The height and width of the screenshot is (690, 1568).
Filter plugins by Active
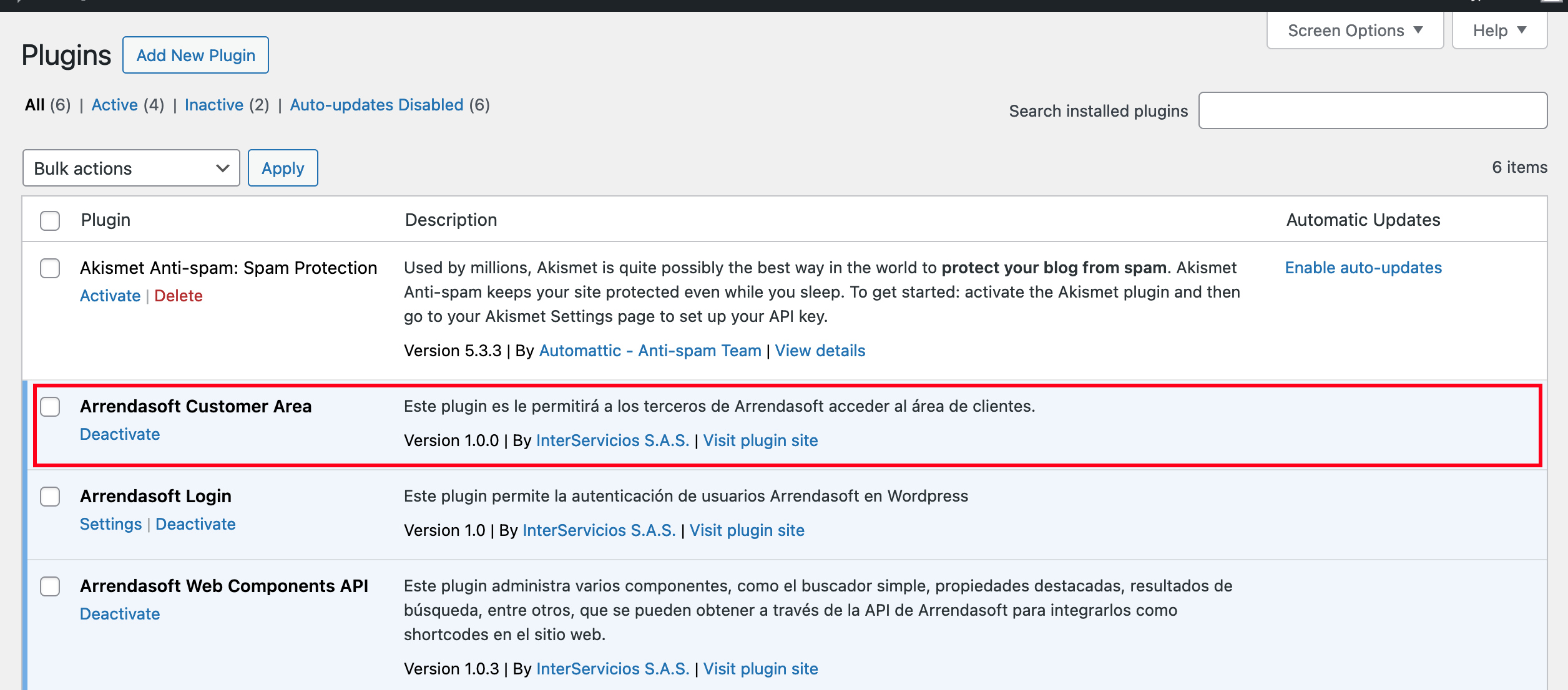[x=115, y=105]
